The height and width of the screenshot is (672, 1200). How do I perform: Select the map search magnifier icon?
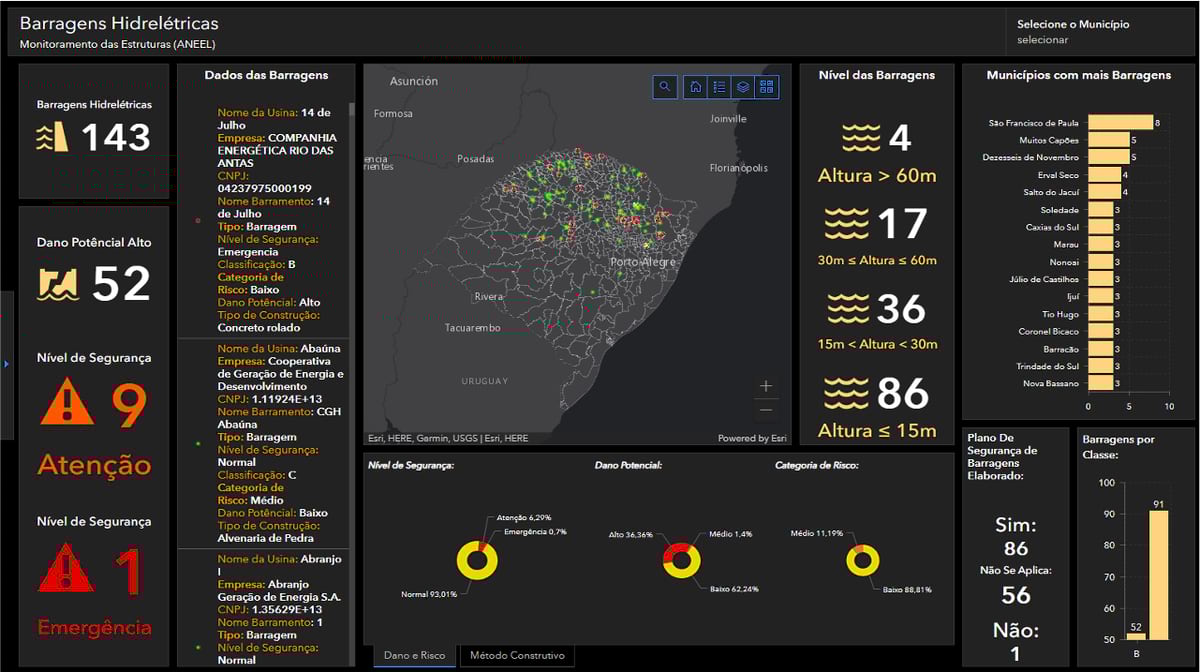pyautogui.click(x=665, y=87)
